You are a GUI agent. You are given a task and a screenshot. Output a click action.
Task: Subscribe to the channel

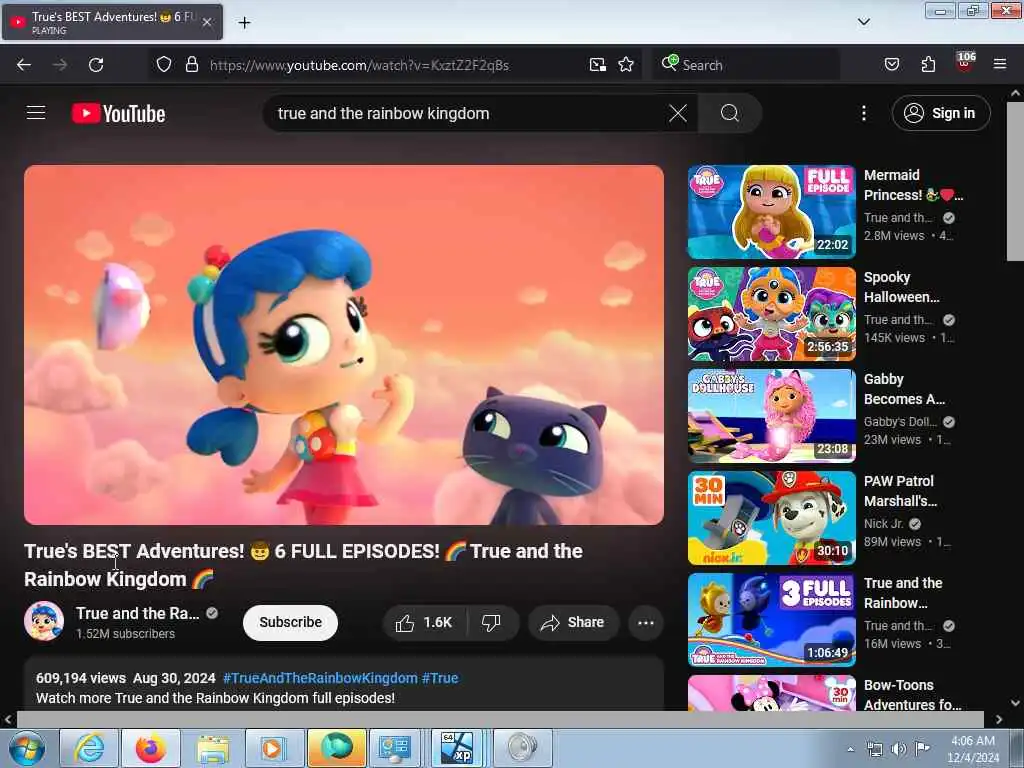290,622
